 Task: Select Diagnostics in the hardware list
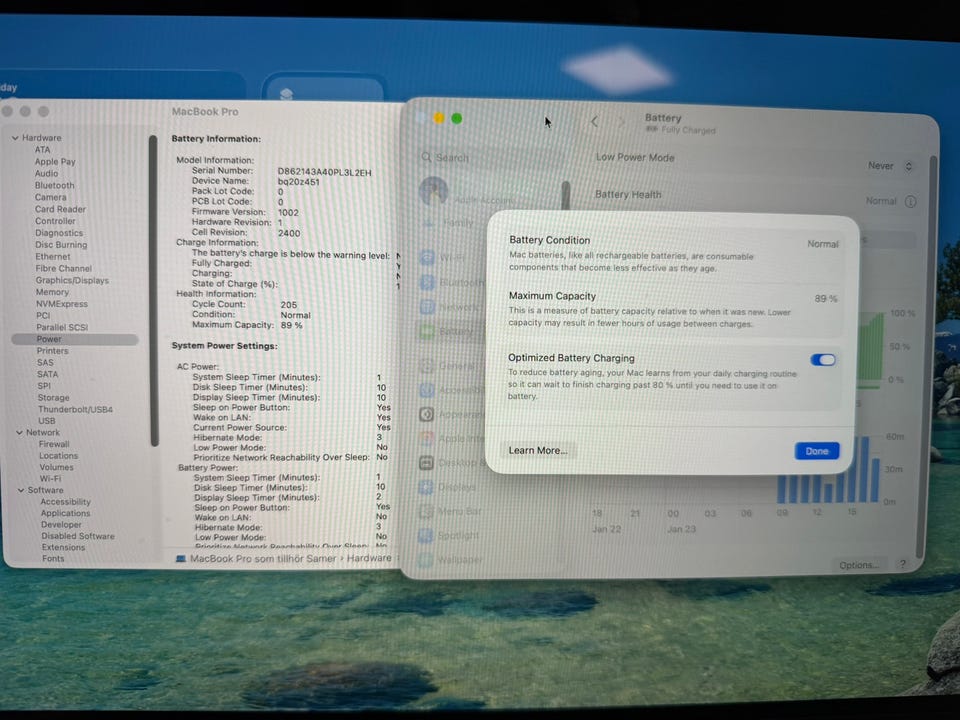pyautogui.click(x=59, y=233)
